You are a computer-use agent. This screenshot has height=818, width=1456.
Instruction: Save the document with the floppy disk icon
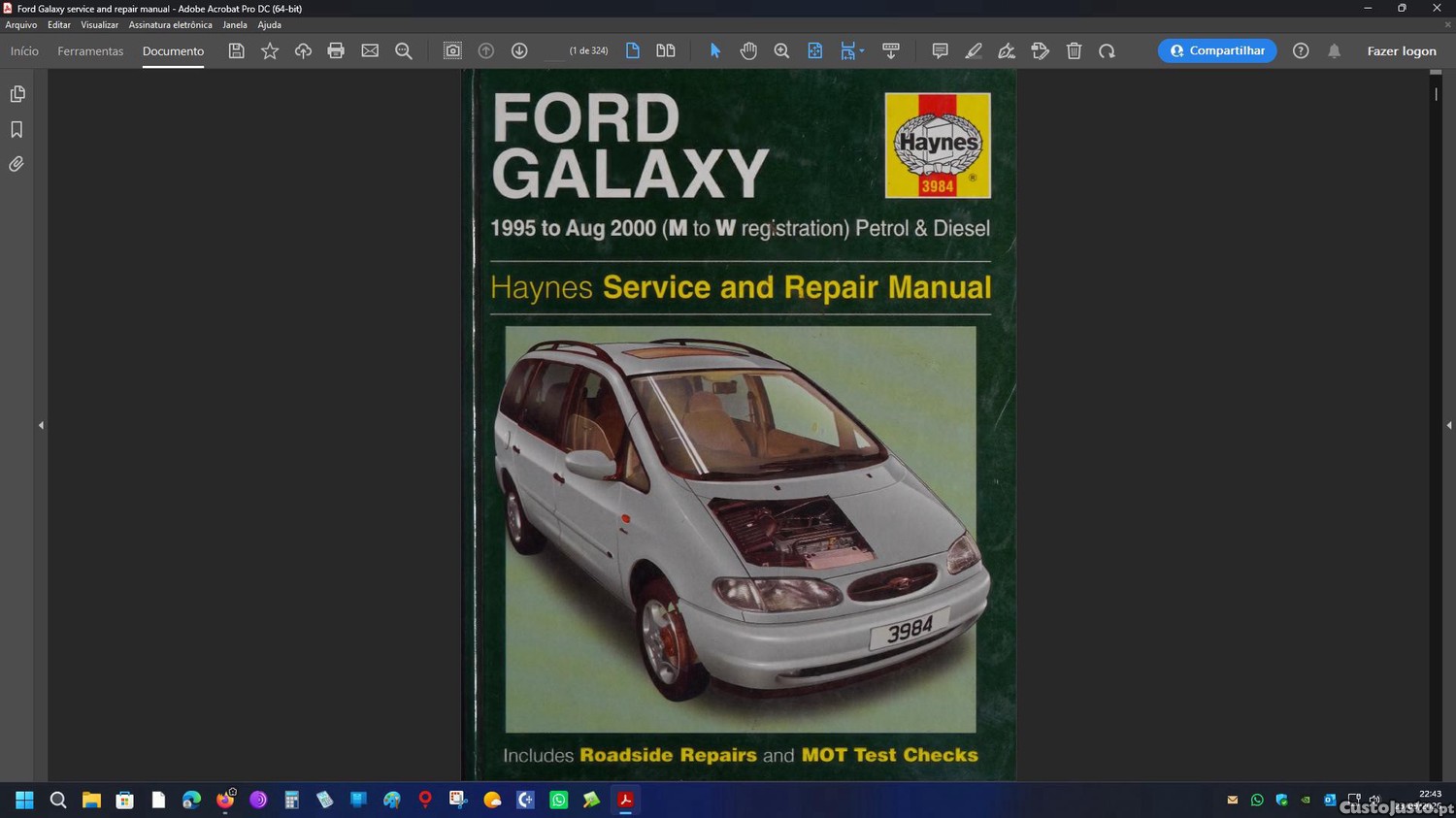click(x=236, y=50)
